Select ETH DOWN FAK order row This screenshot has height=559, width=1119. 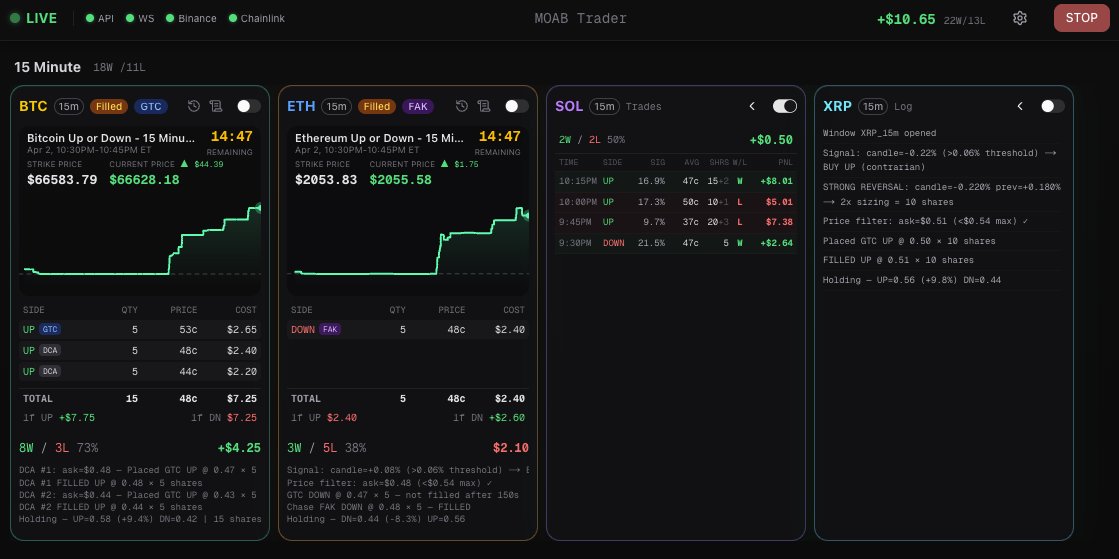click(408, 330)
